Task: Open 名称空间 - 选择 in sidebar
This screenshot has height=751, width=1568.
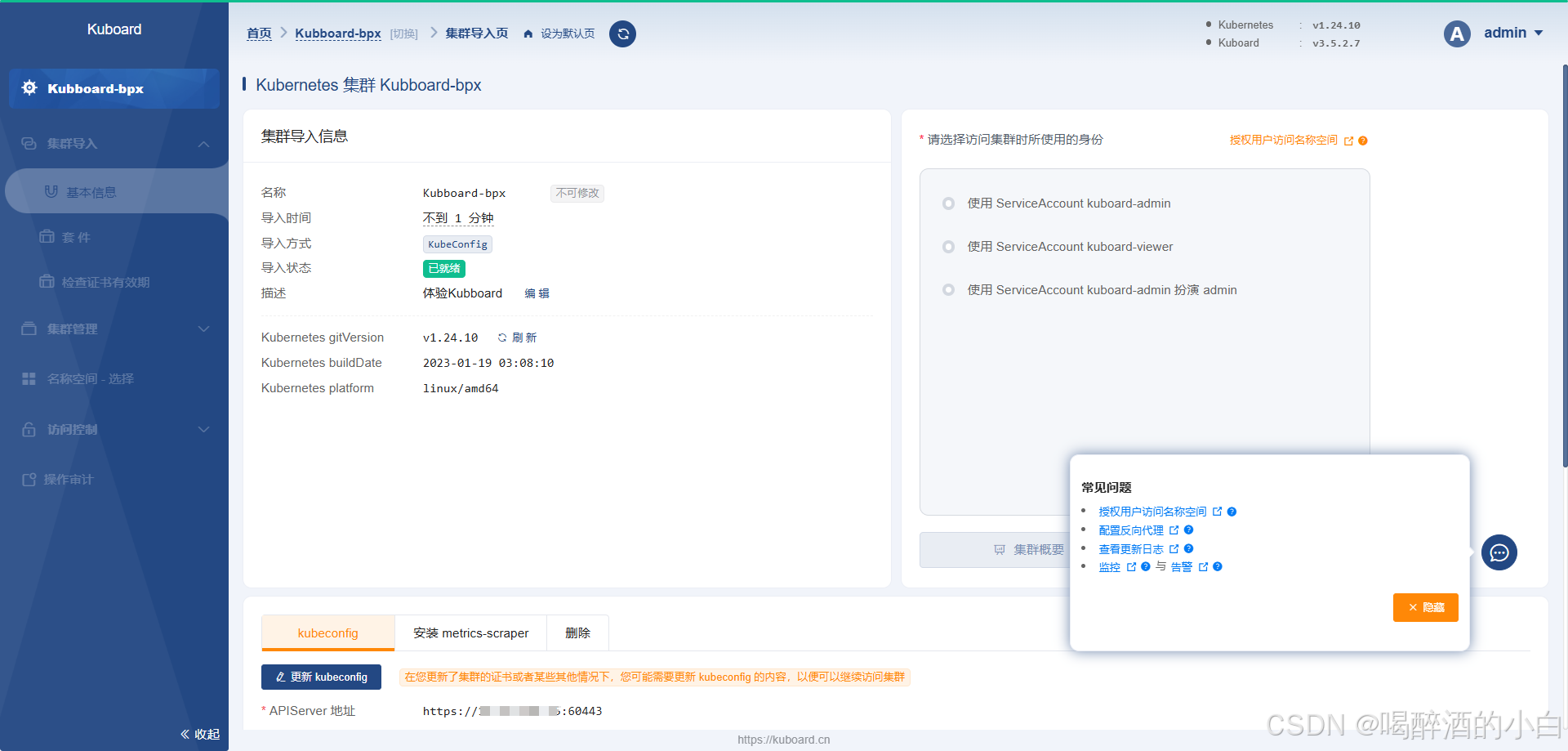Action: click(x=90, y=378)
